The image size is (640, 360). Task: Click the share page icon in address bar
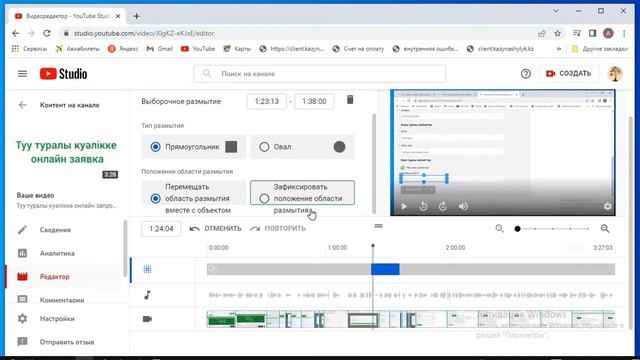[542, 33]
